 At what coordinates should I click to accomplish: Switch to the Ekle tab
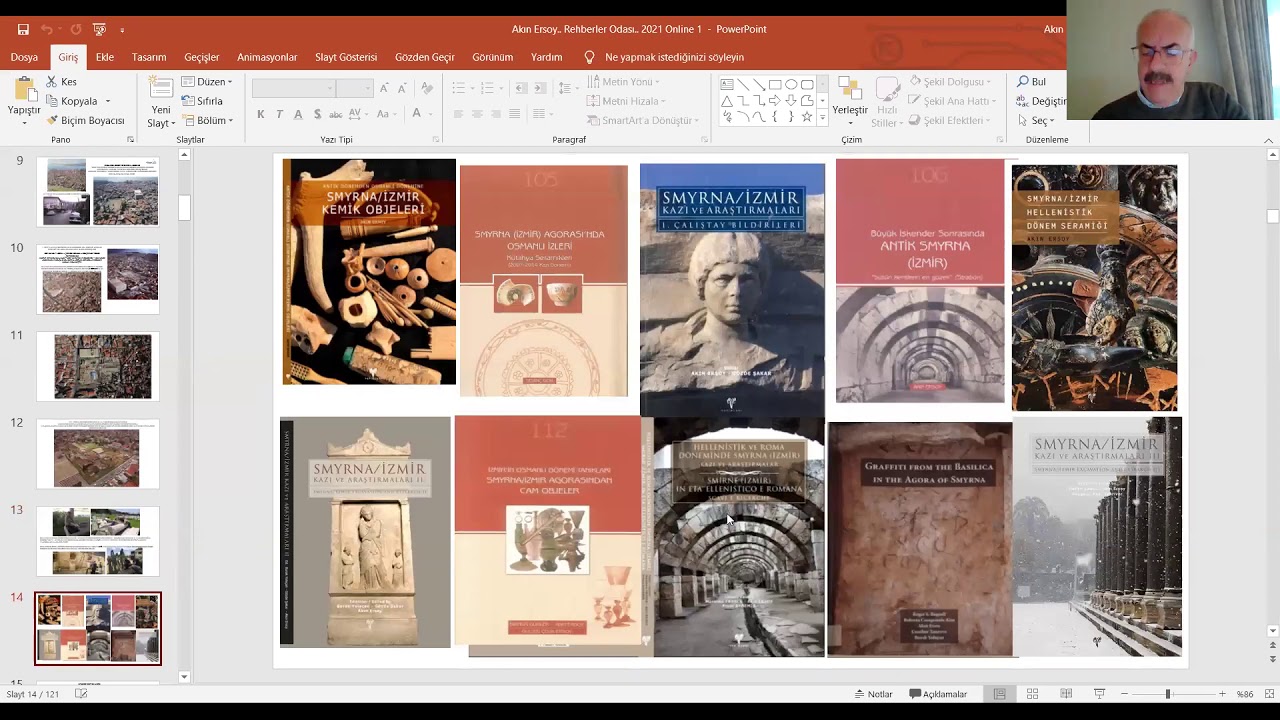point(105,57)
